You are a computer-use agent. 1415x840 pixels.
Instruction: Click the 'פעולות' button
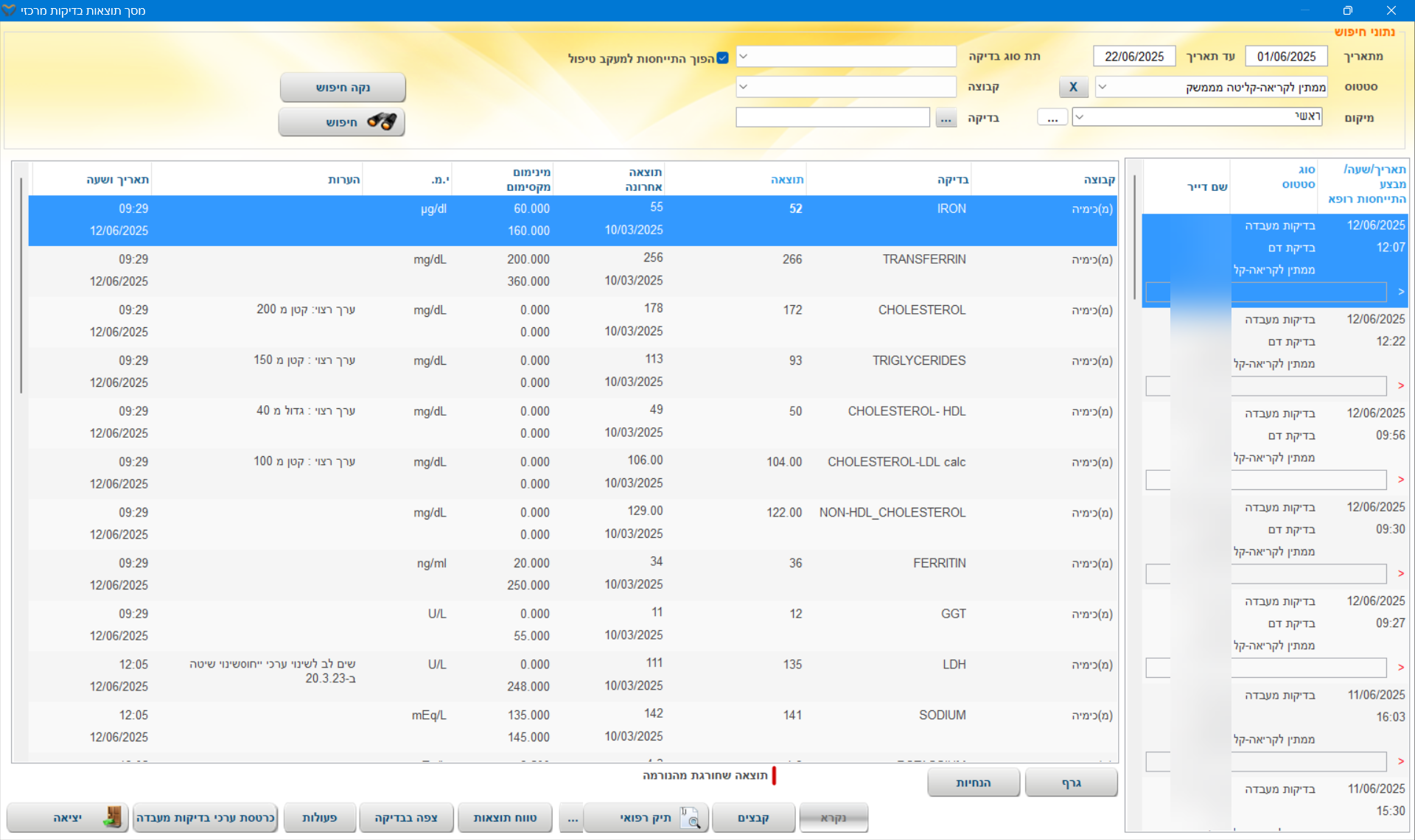pos(320,818)
